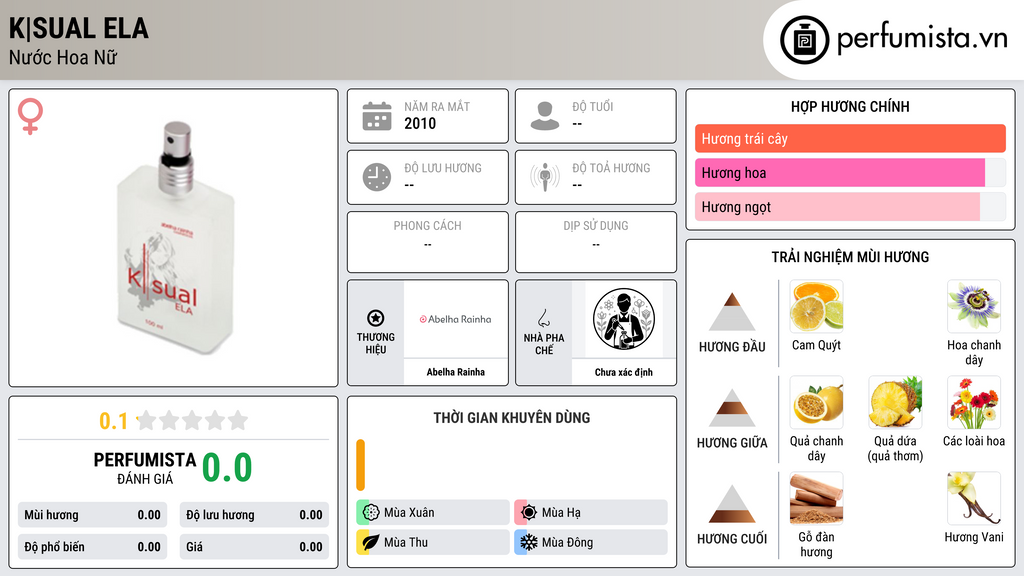Image resolution: width=1024 pixels, height=576 pixels.
Task: Select the Mùa Xuân season chip
Action: coord(433,512)
